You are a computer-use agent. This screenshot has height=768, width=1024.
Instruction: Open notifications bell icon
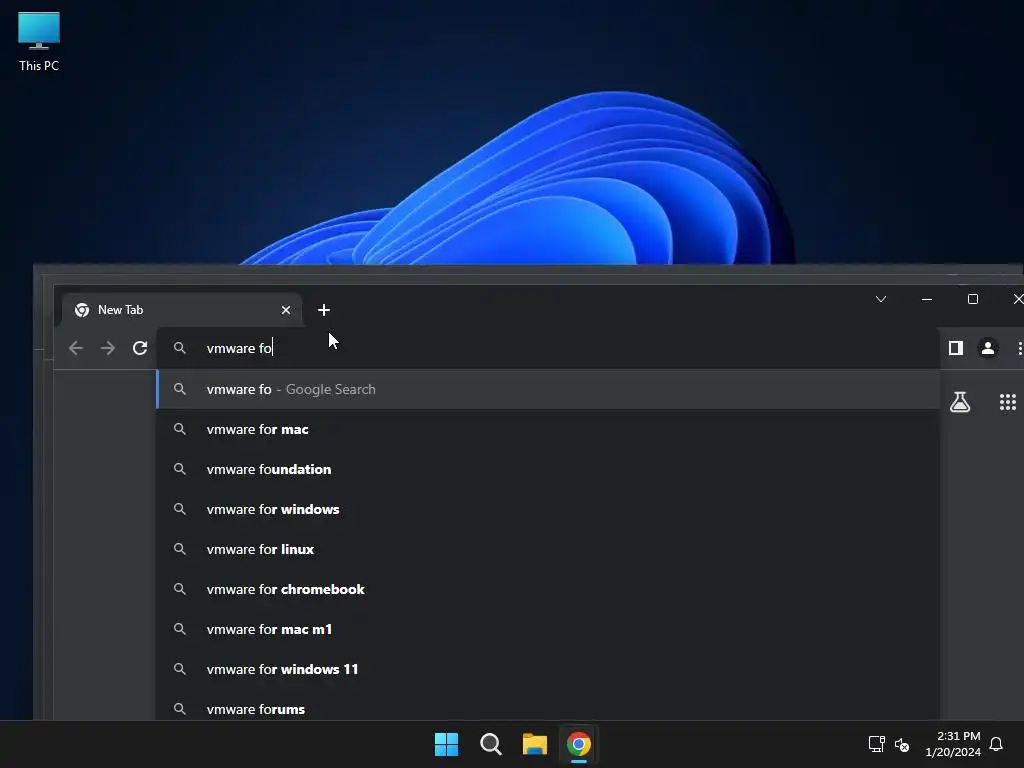point(996,744)
